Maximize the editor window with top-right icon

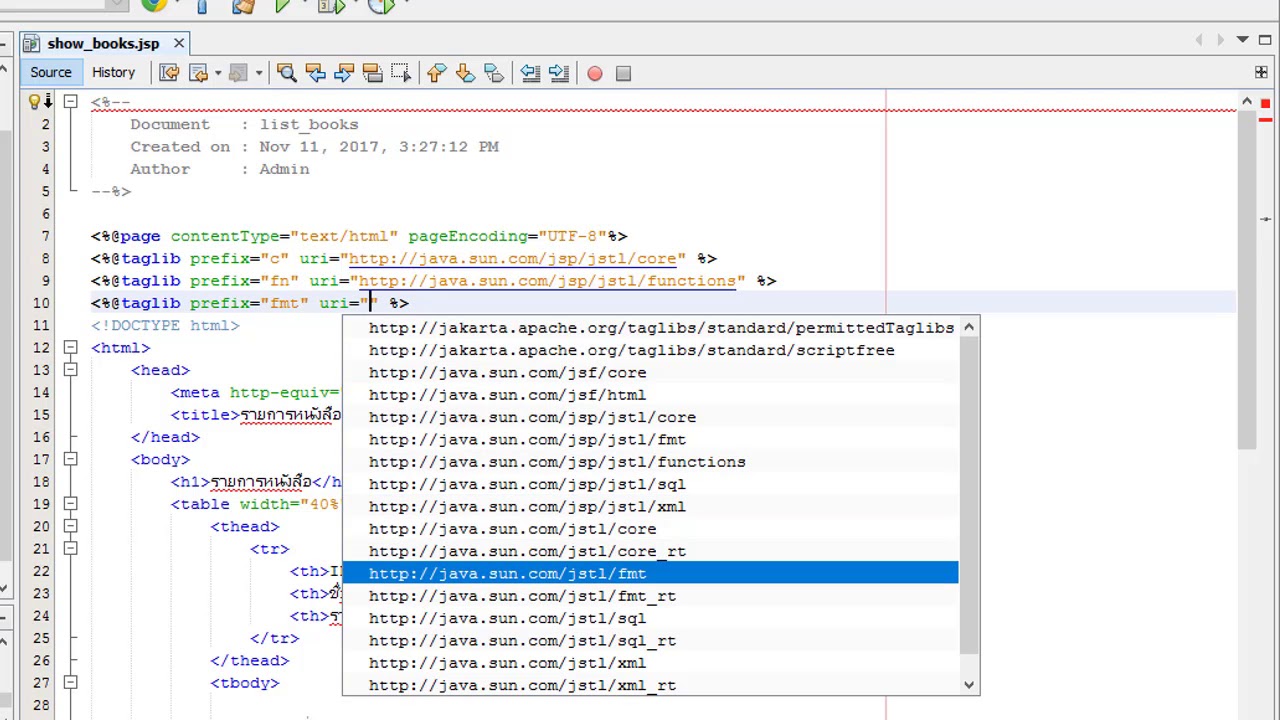(1265, 40)
